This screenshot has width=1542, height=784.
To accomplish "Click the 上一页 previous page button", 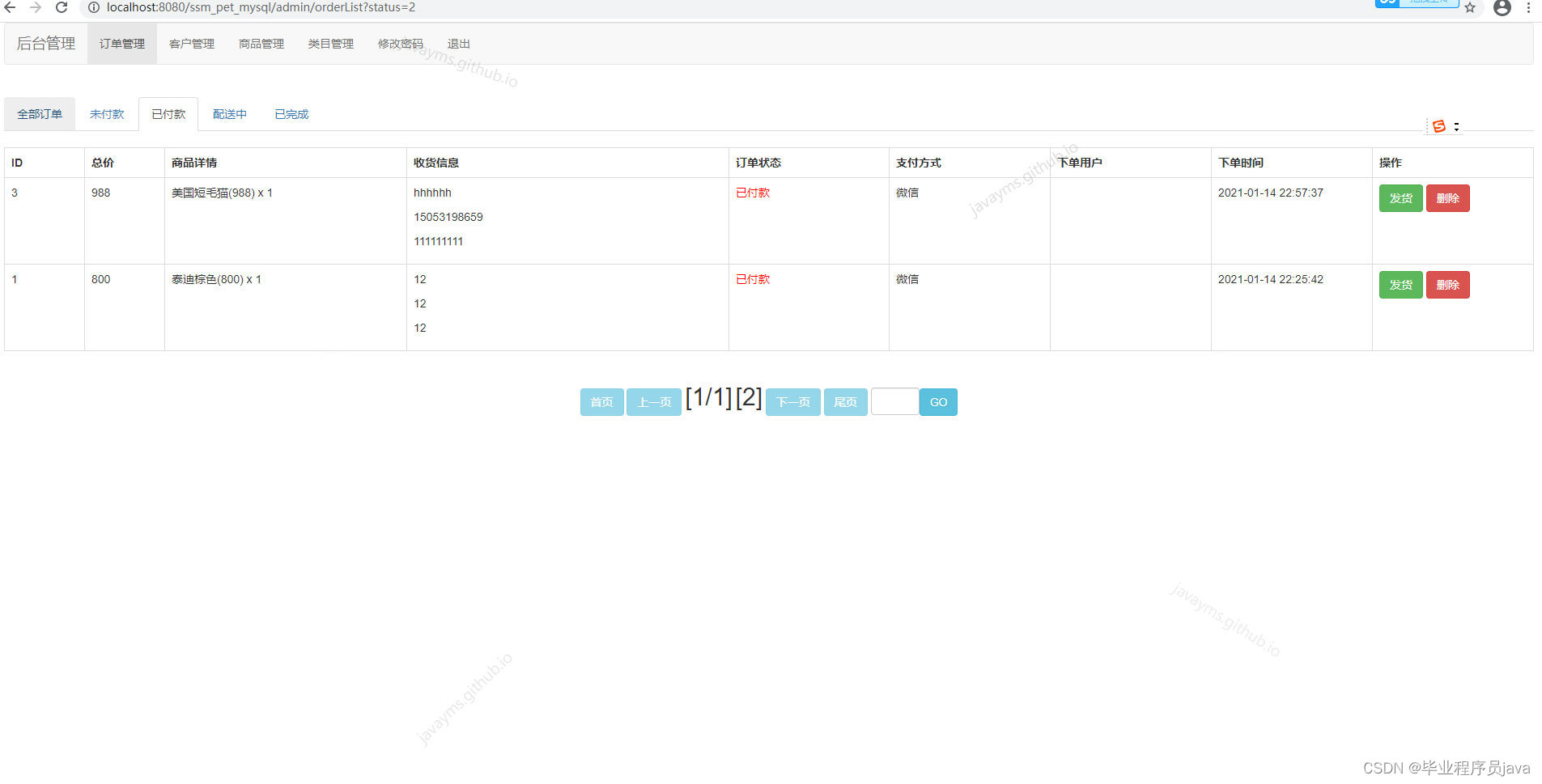I will tap(654, 402).
